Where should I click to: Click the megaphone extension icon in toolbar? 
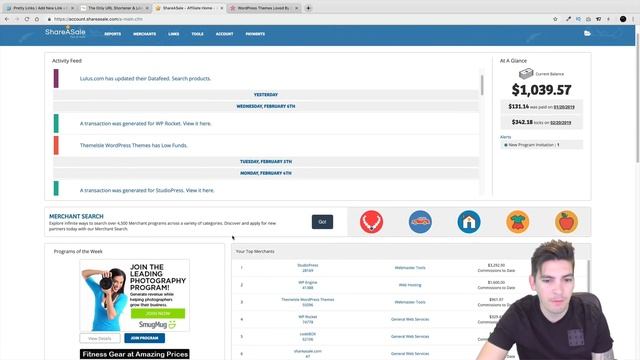click(598, 19)
